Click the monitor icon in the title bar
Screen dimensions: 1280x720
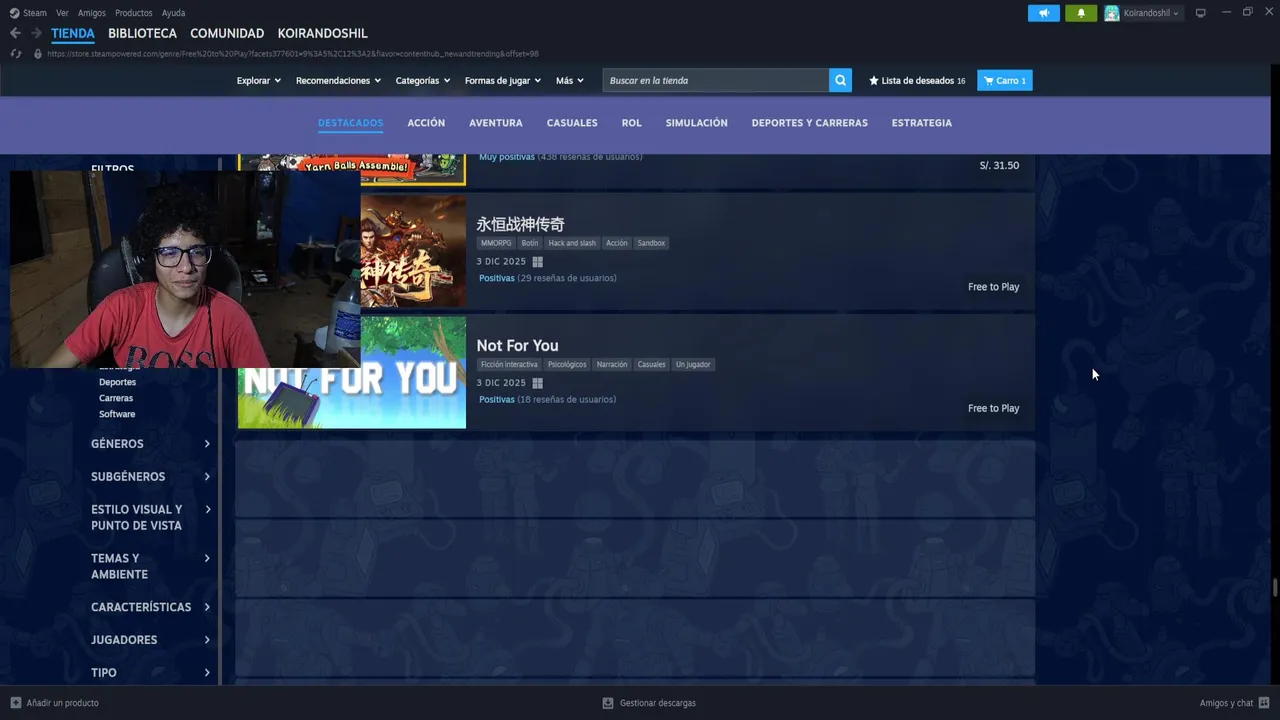tap(1201, 13)
